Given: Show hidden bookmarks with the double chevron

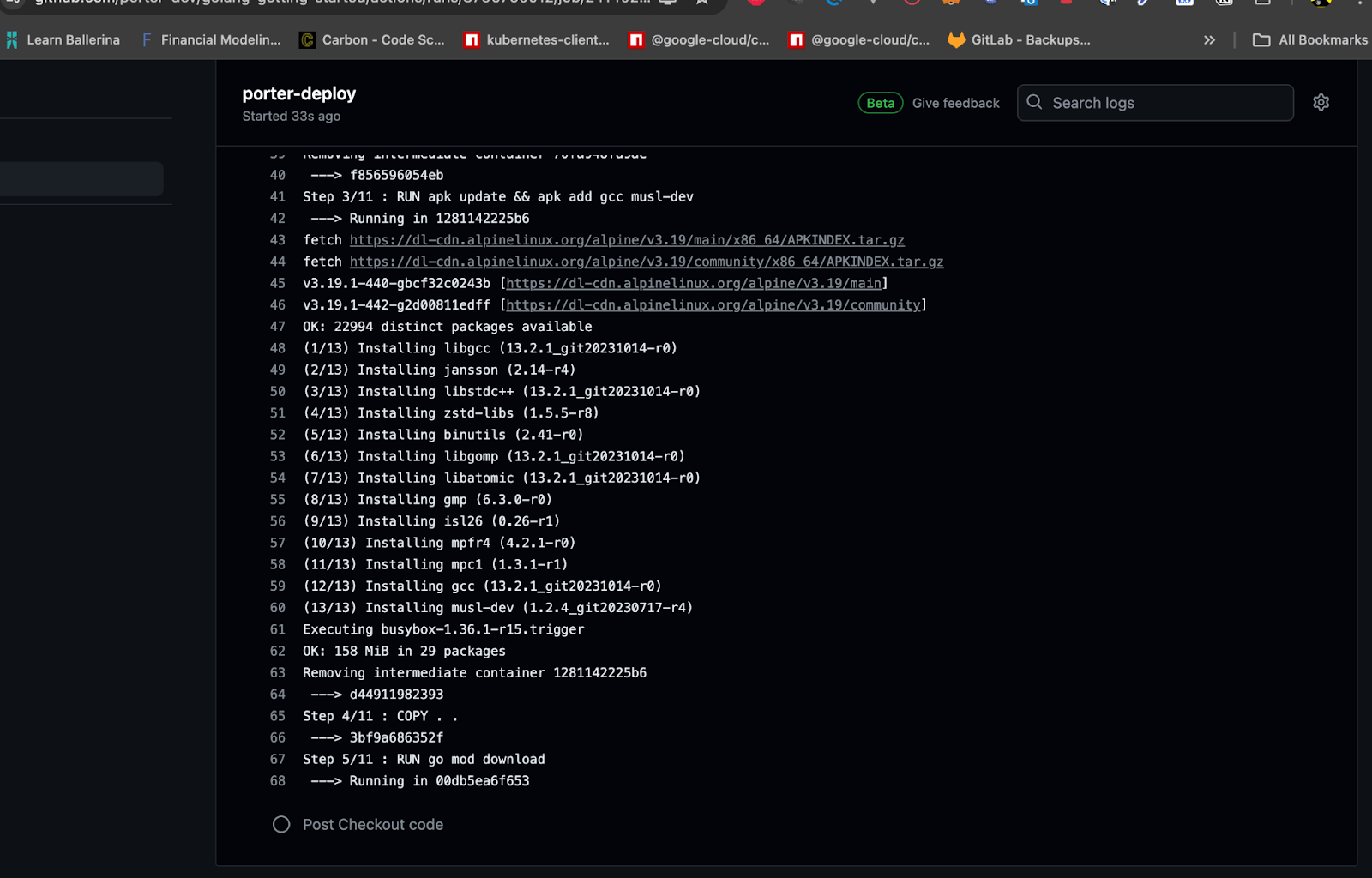Looking at the screenshot, I should 1209,39.
